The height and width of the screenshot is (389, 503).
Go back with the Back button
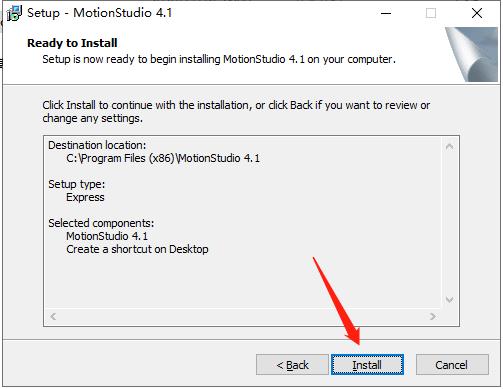(292, 365)
